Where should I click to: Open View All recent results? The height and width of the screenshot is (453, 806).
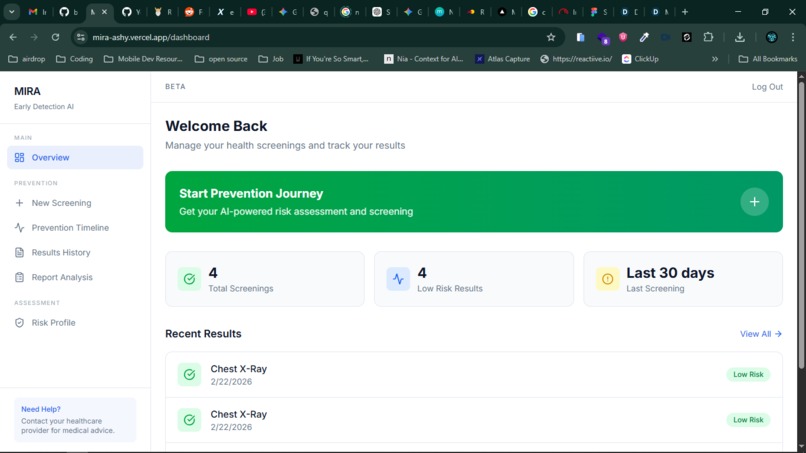click(x=761, y=334)
